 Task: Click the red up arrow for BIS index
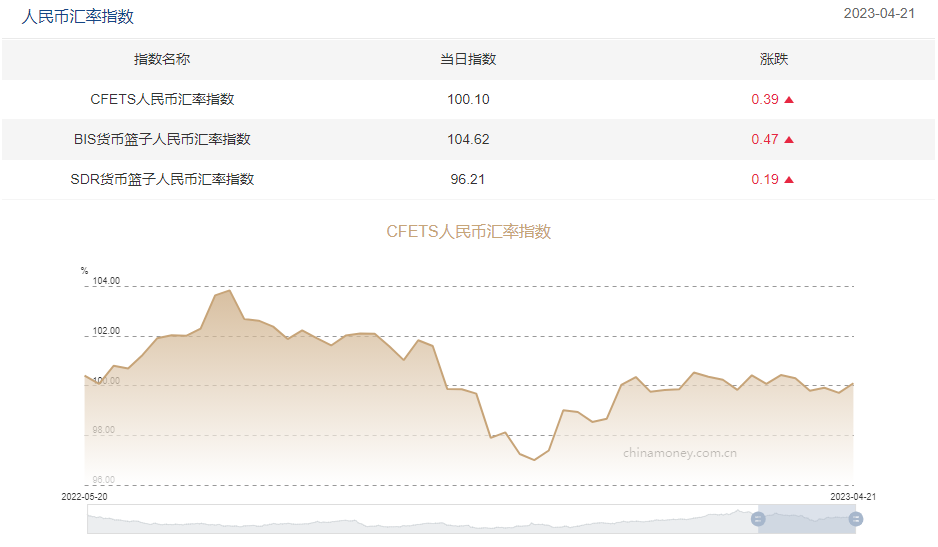tap(789, 140)
